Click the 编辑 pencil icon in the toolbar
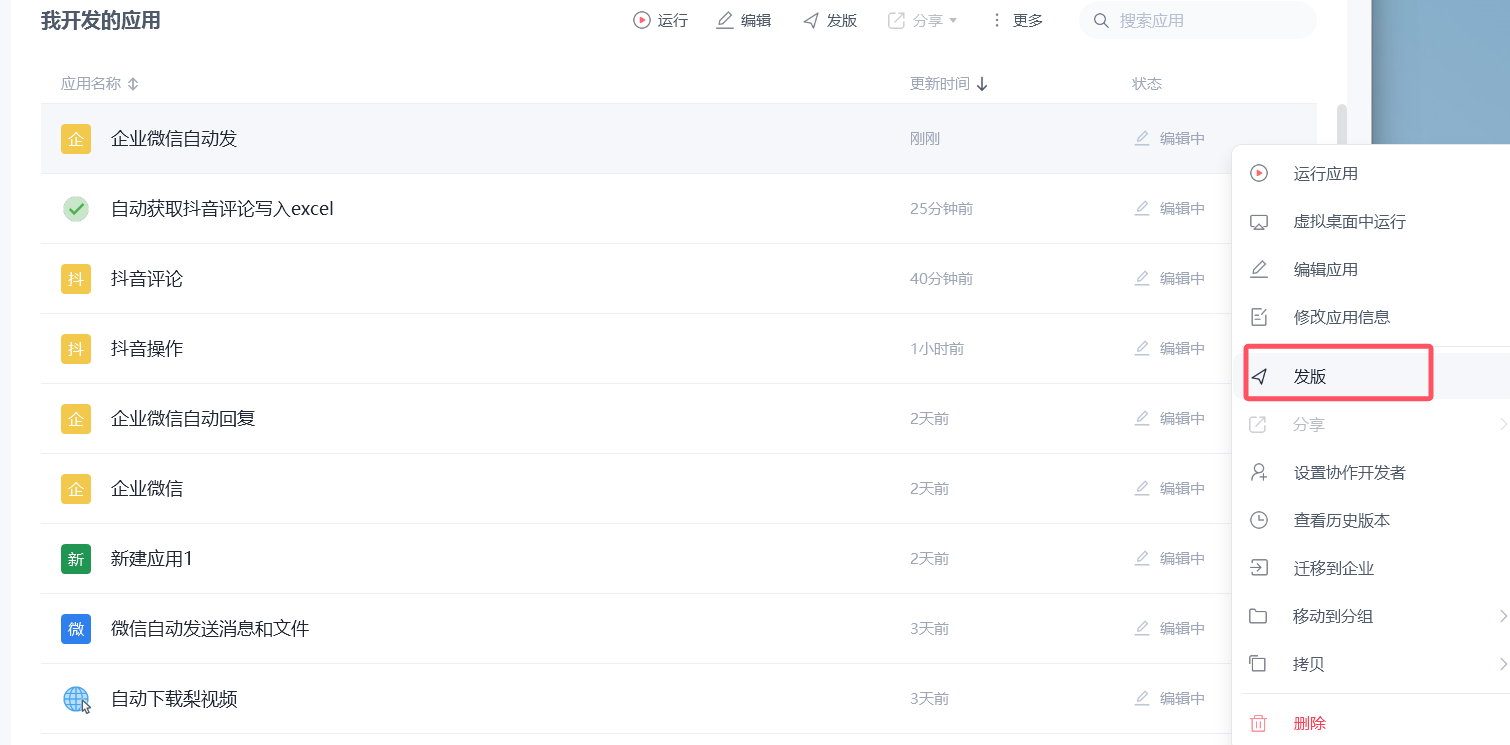 tap(725, 20)
